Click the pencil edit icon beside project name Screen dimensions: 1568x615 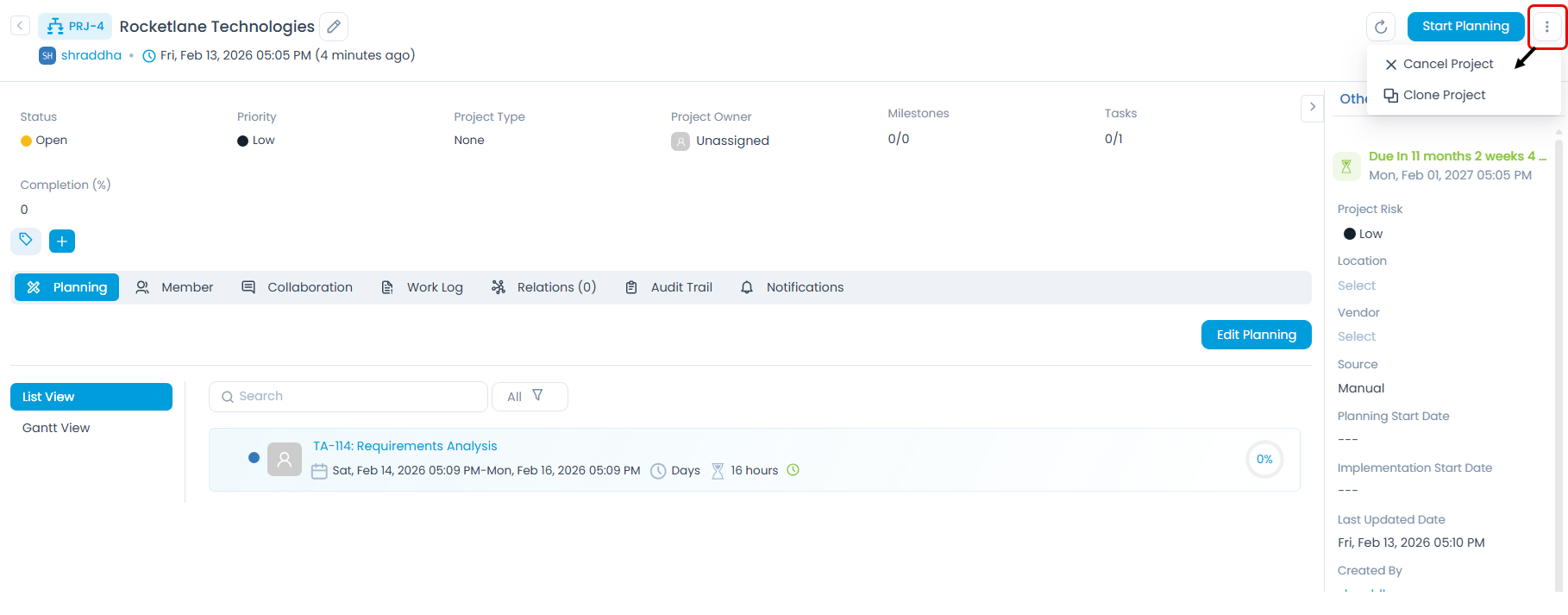coord(334,27)
